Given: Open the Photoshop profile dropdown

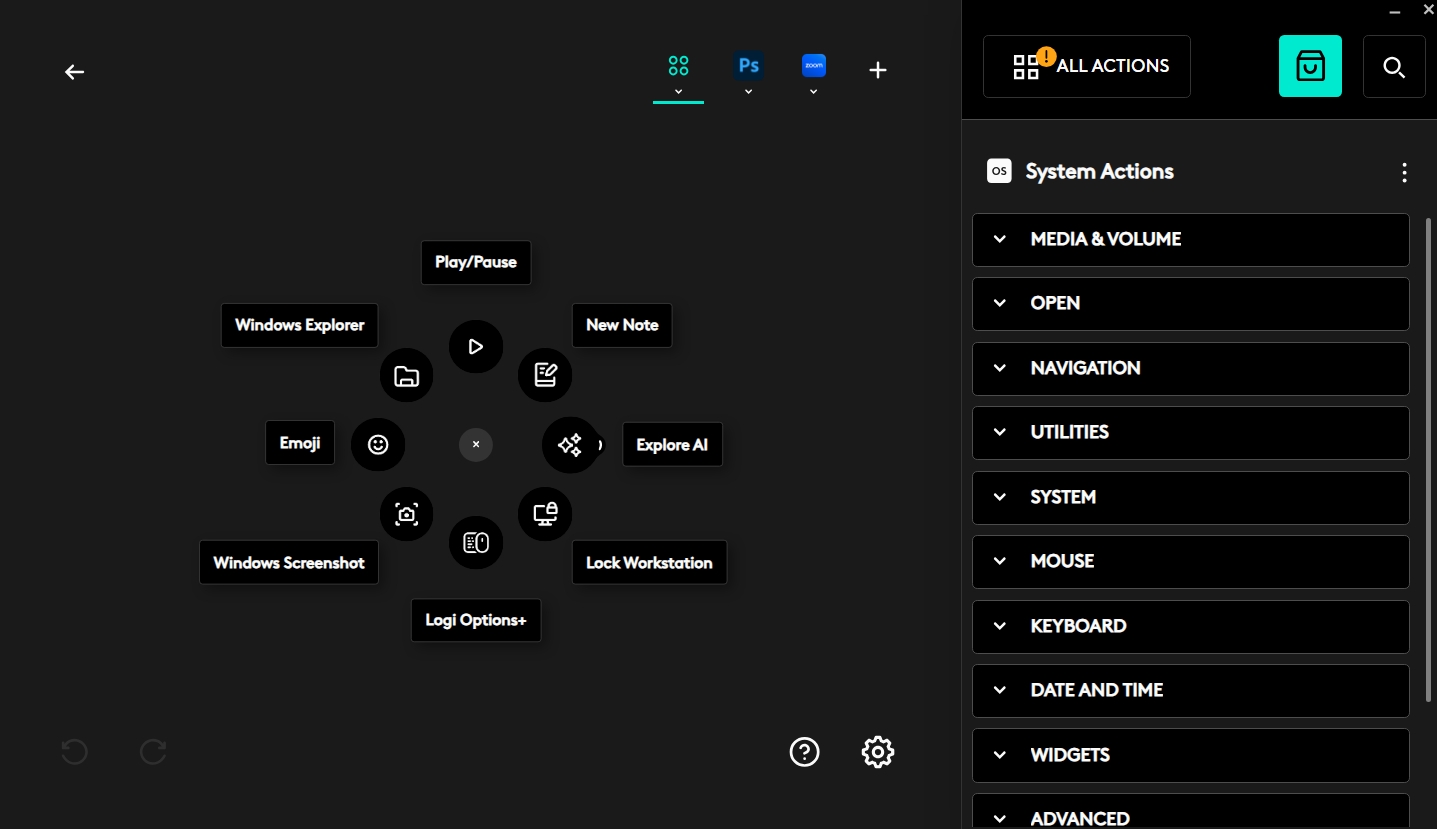Looking at the screenshot, I should [748, 92].
